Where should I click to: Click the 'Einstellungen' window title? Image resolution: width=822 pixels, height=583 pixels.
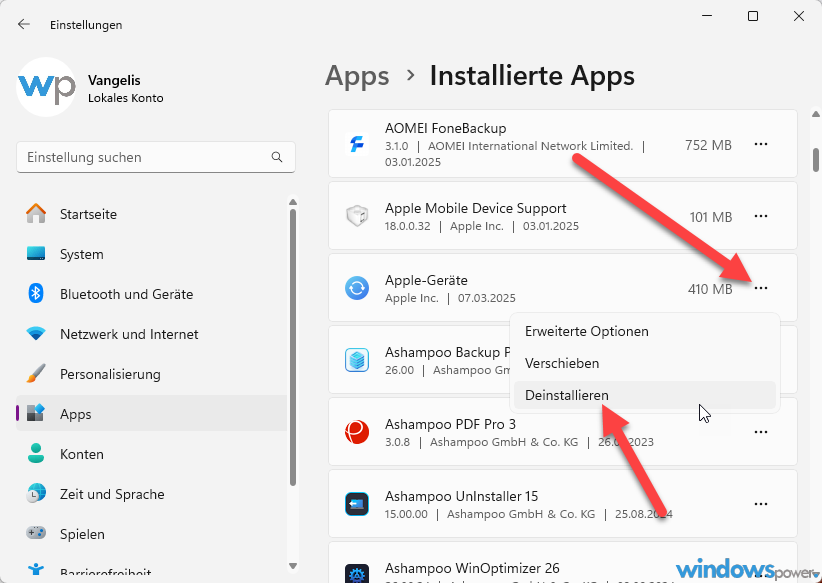[86, 25]
